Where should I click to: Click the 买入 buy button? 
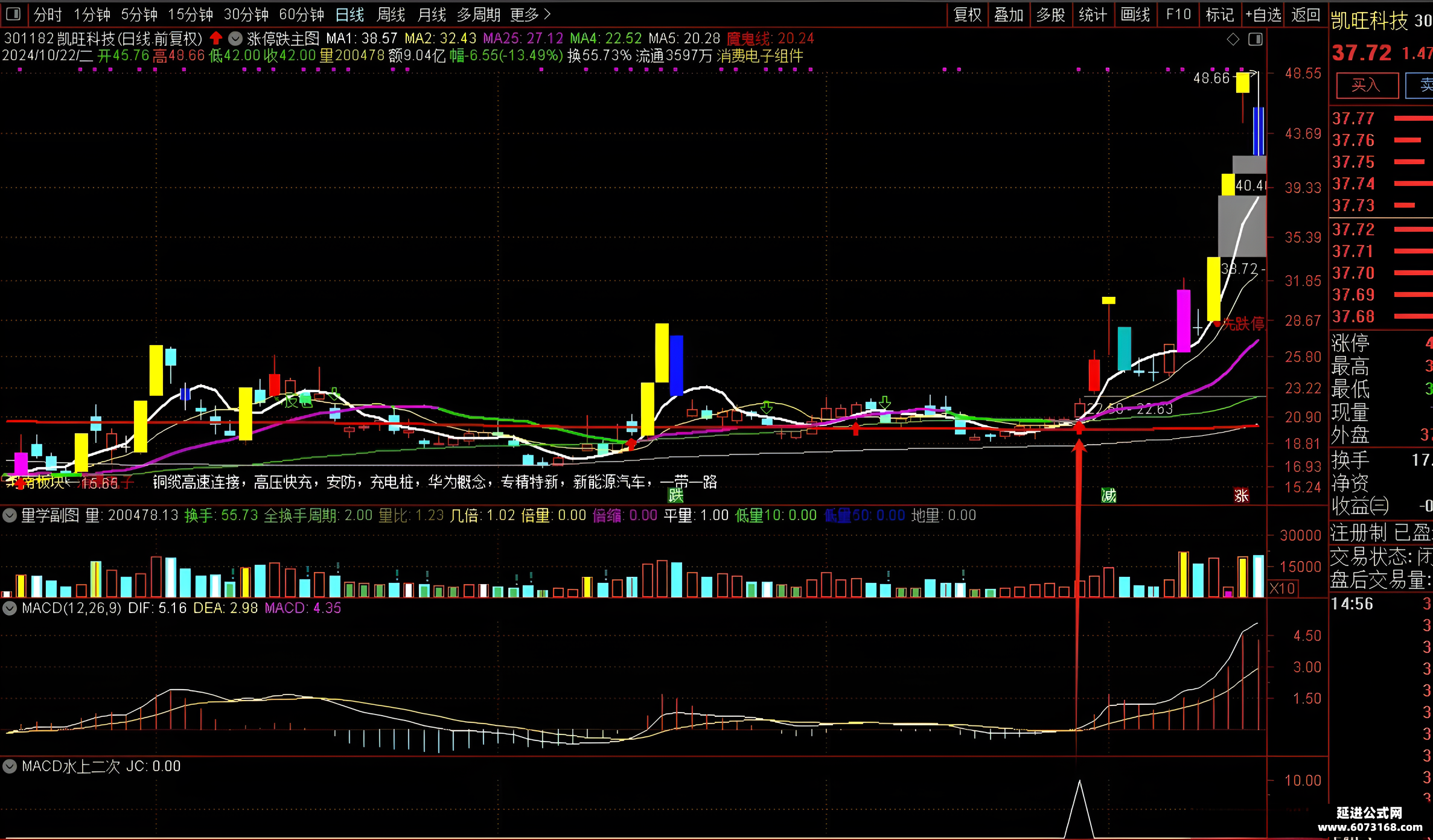(1367, 85)
